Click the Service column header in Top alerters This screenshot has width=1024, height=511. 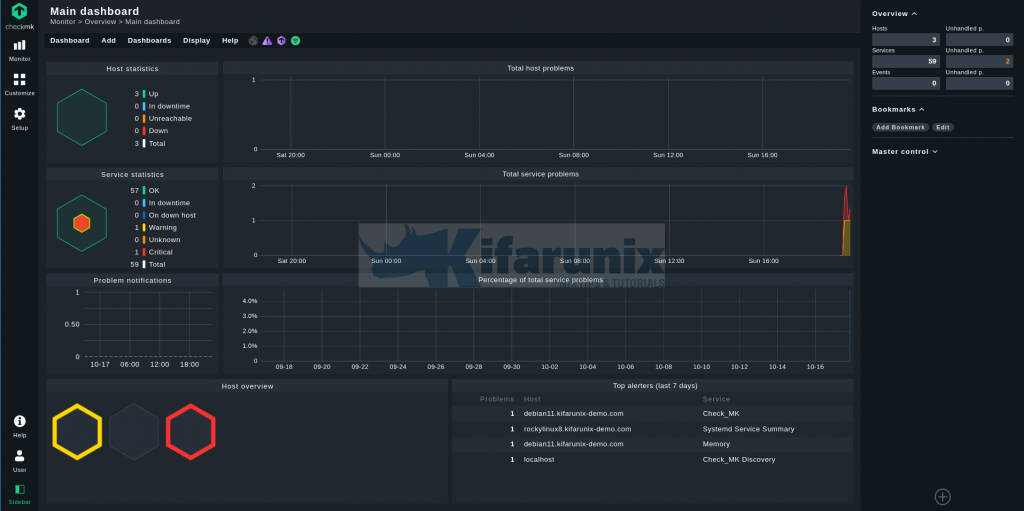716,399
